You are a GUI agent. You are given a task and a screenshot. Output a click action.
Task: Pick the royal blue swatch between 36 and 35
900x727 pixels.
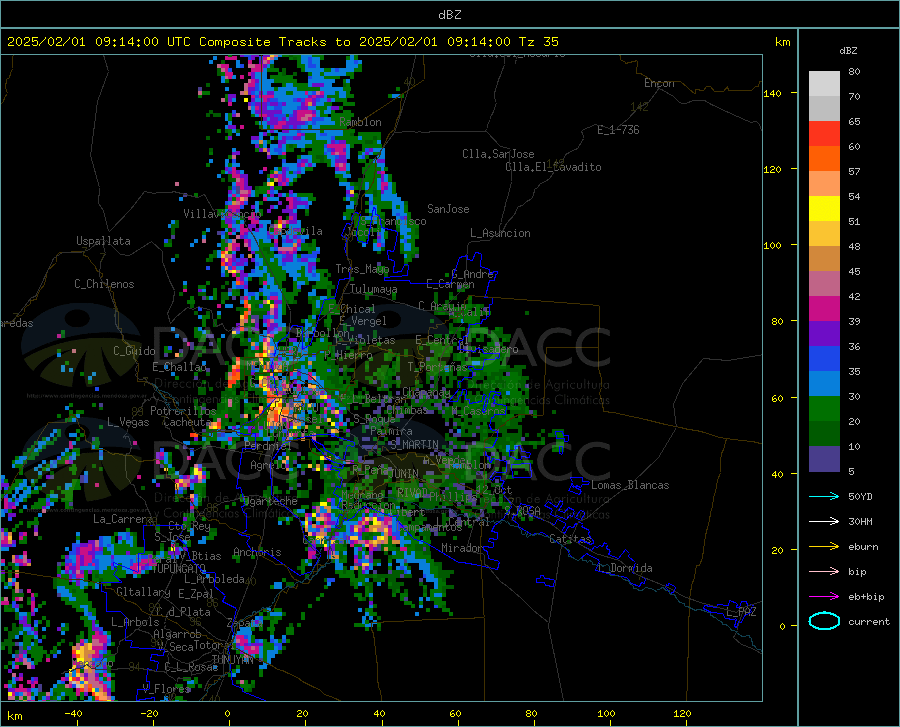824,359
